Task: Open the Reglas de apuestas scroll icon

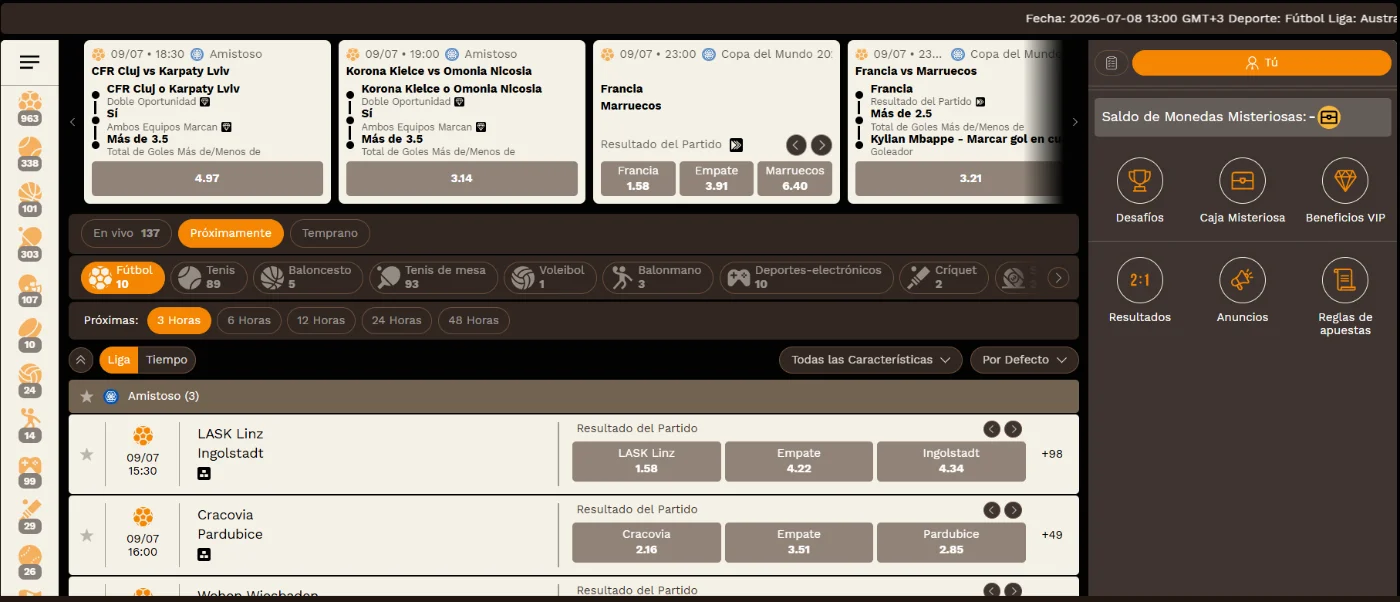Action: 1345,281
